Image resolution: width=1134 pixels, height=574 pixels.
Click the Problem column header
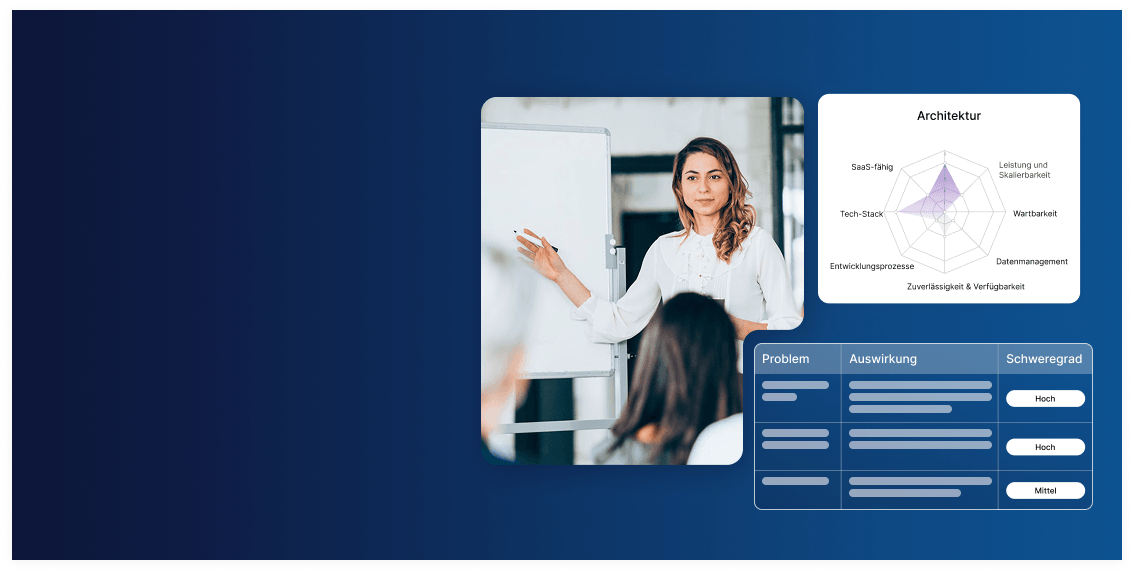point(785,359)
